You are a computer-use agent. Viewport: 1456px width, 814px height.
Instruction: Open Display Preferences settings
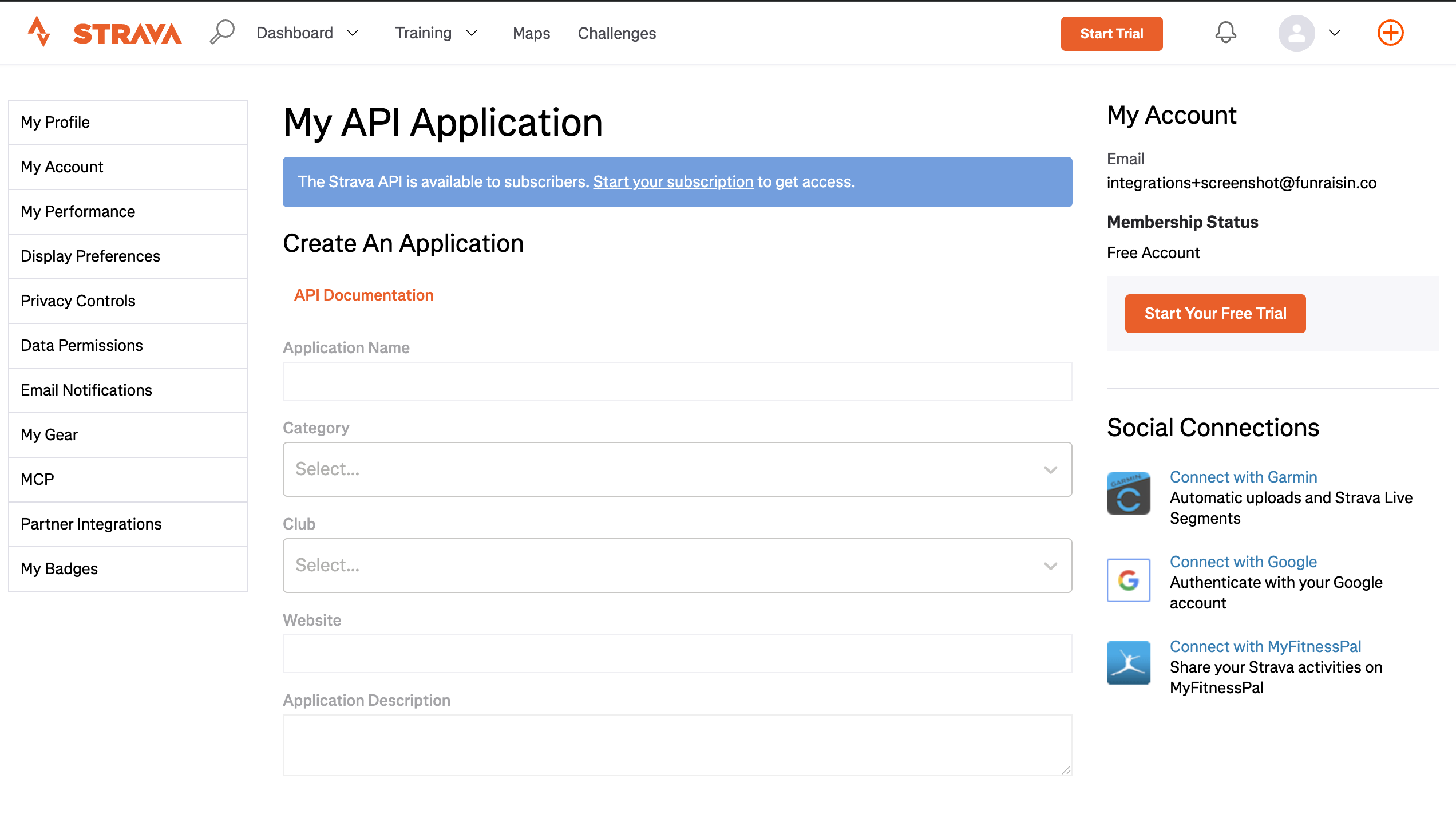click(128, 256)
